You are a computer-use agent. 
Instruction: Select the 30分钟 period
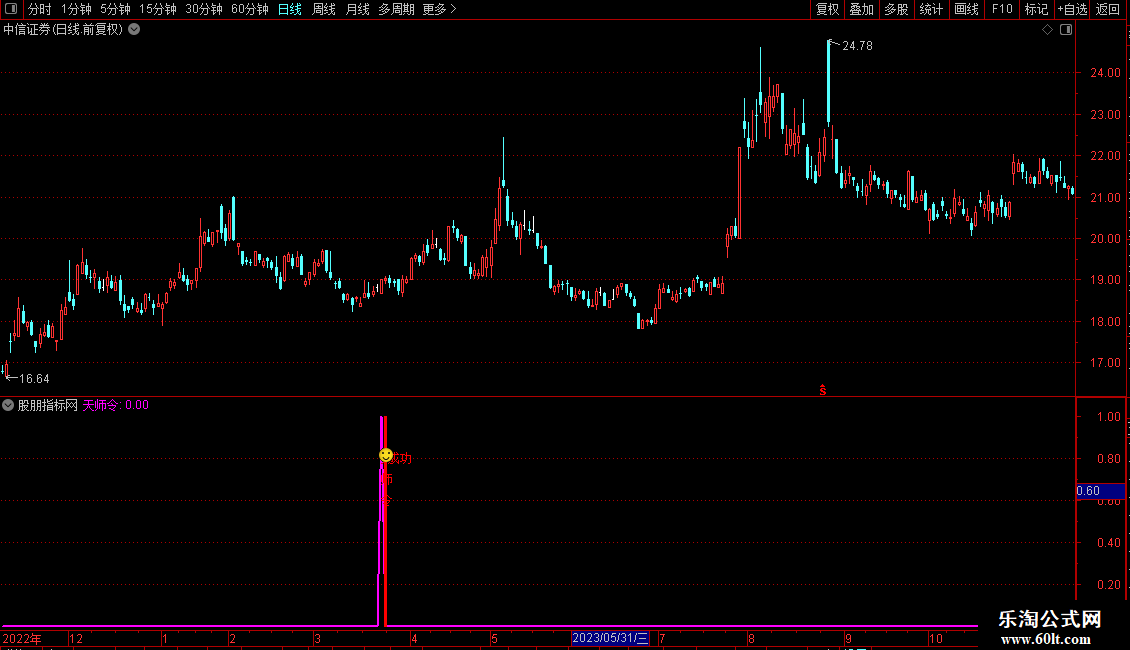point(203,9)
